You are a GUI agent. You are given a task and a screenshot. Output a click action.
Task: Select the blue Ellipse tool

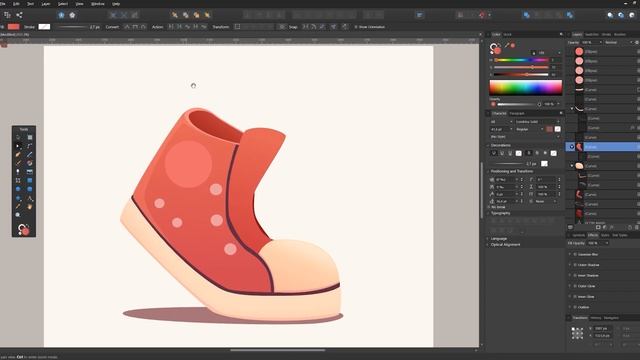tap(18, 189)
